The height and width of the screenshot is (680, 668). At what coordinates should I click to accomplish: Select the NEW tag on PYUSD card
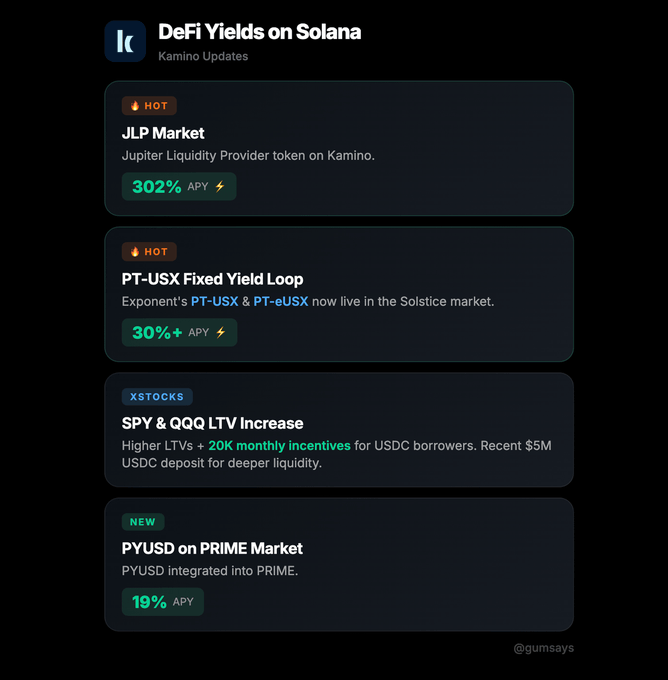[x=143, y=522]
